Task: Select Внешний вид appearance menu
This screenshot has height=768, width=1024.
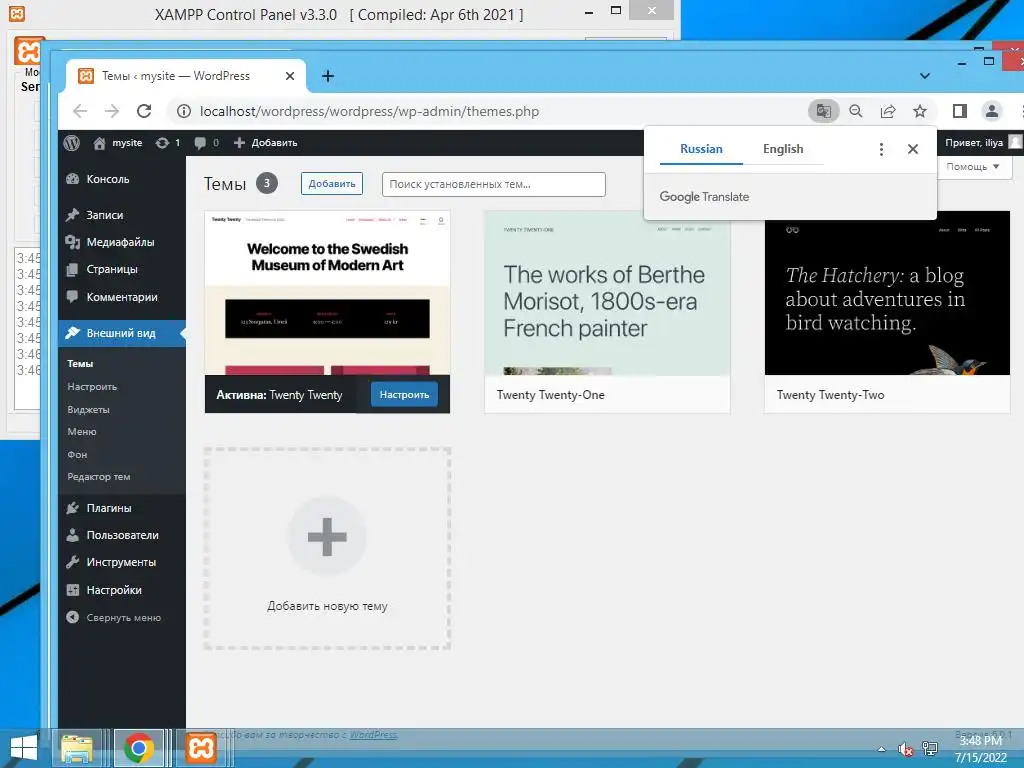Action: (x=121, y=333)
